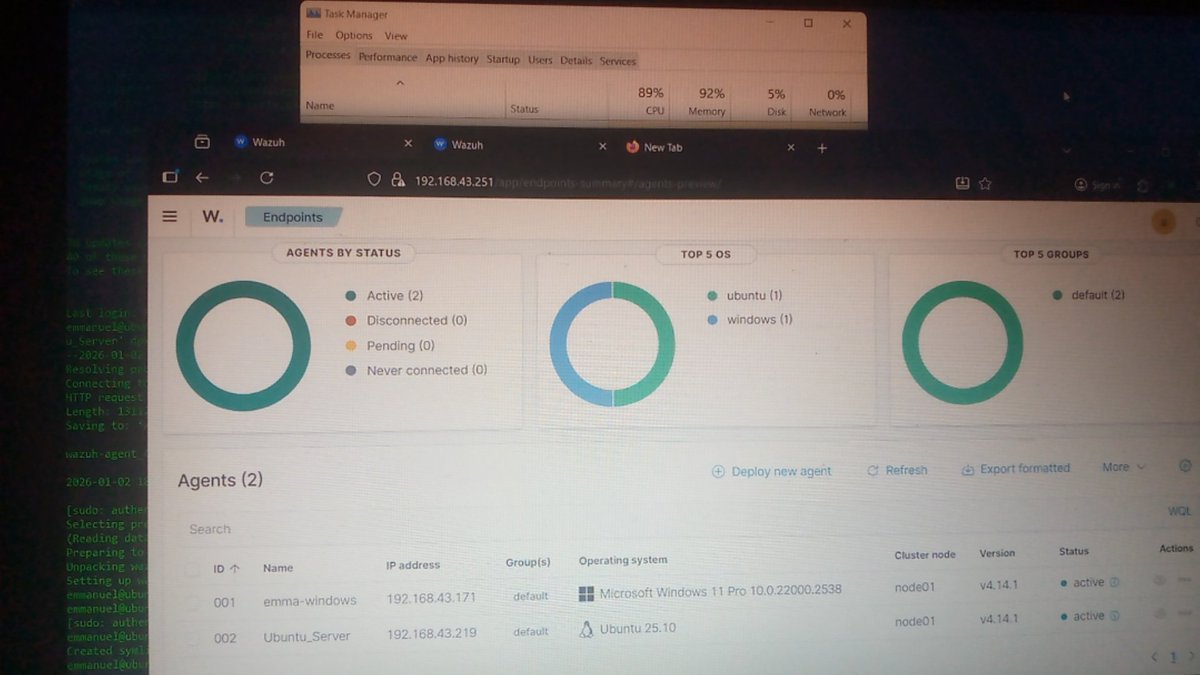Open table settings gear next to More
The width and height of the screenshot is (1200, 675).
pos(1185,466)
